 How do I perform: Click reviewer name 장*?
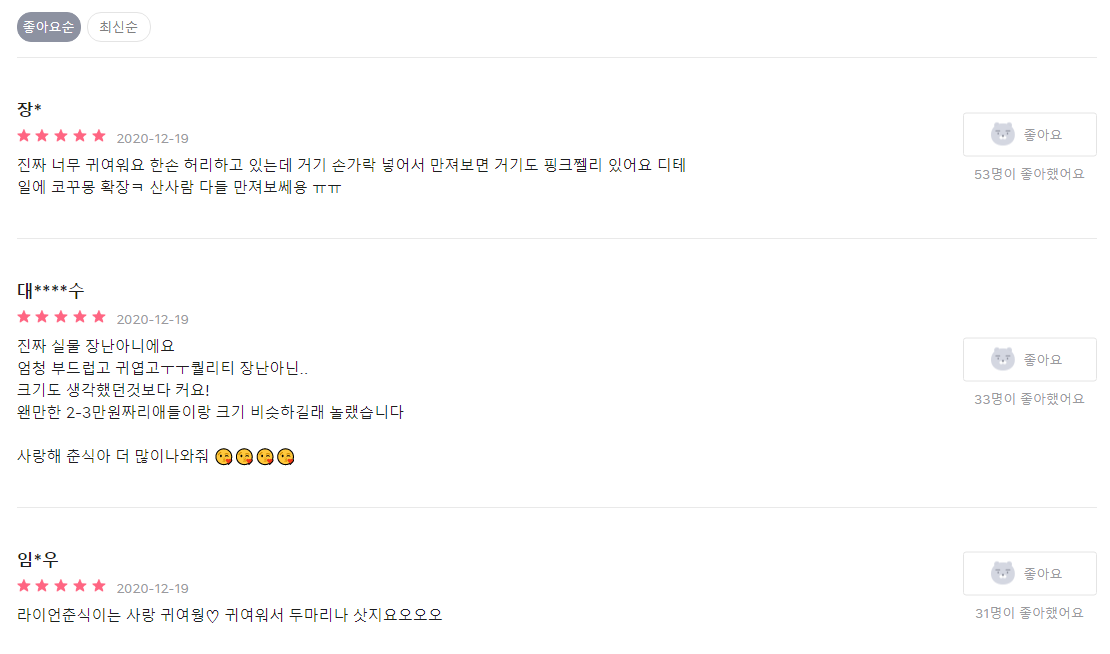click(x=30, y=108)
